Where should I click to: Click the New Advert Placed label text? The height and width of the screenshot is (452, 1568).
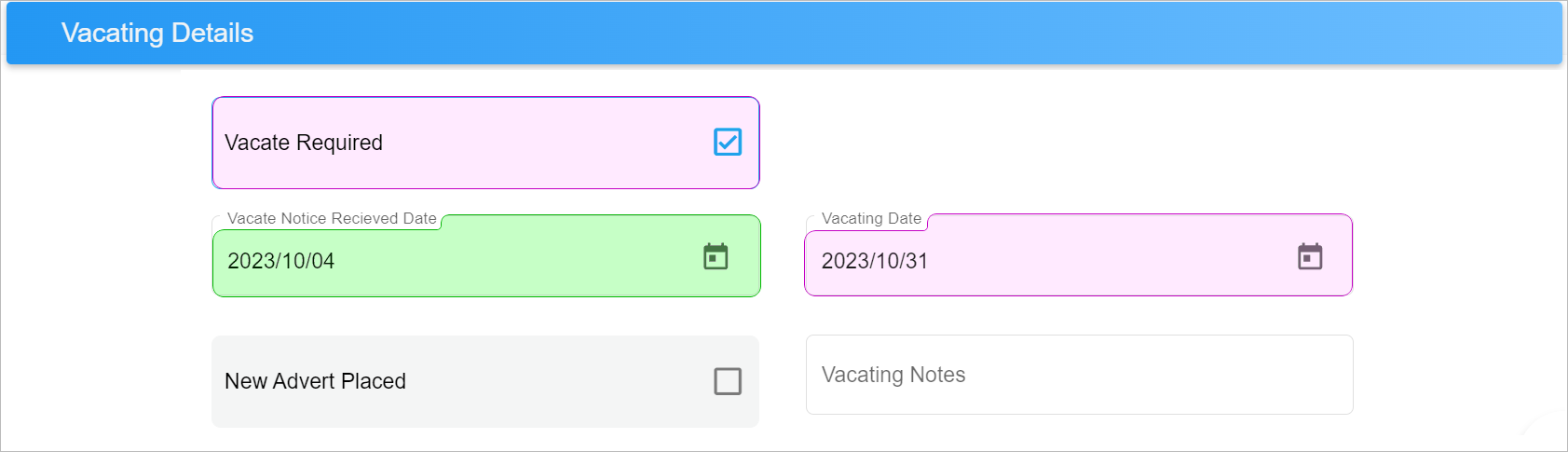[x=315, y=381]
